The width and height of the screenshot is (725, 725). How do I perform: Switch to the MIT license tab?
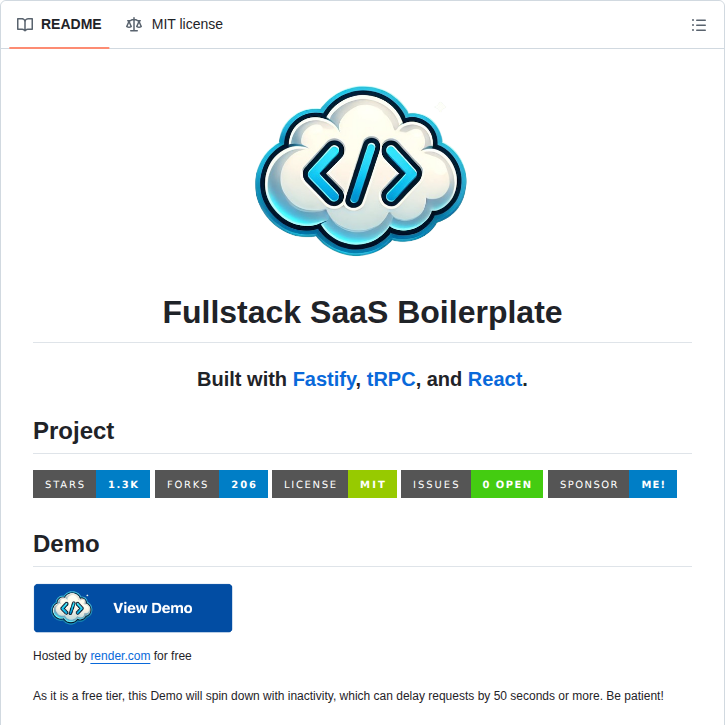point(187,24)
